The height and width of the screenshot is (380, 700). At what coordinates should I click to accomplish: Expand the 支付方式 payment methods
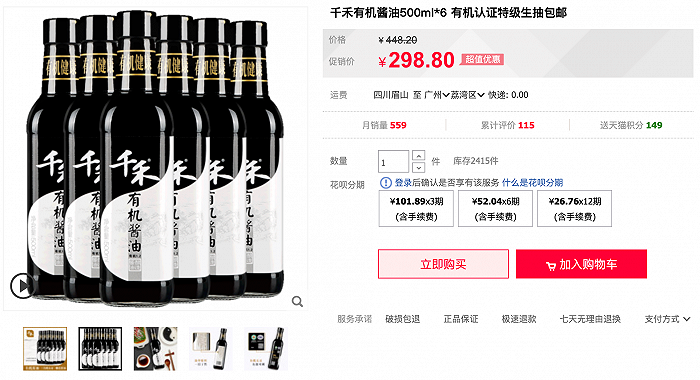tap(667, 319)
